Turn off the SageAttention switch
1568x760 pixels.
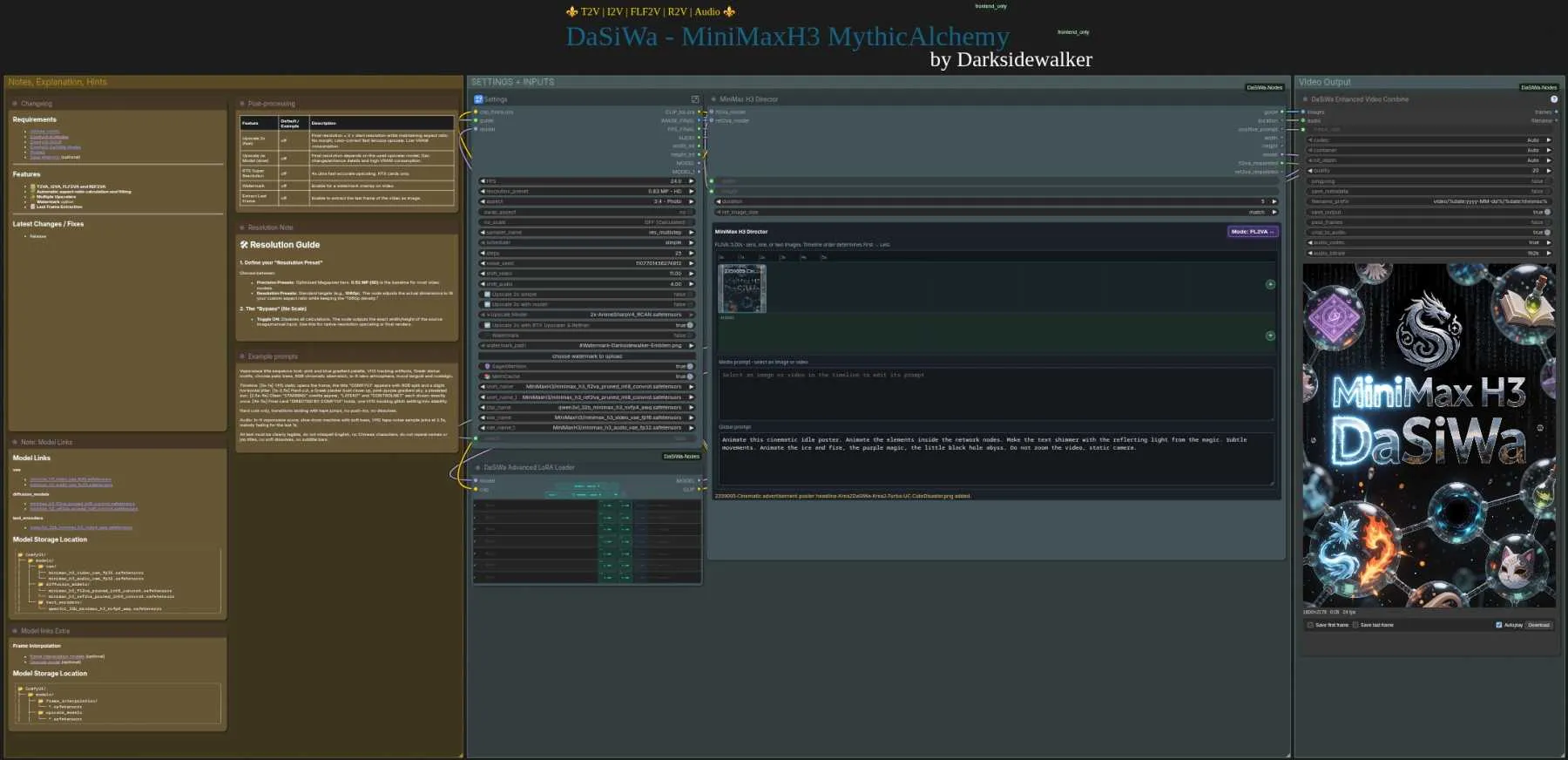tap(689, 367)
